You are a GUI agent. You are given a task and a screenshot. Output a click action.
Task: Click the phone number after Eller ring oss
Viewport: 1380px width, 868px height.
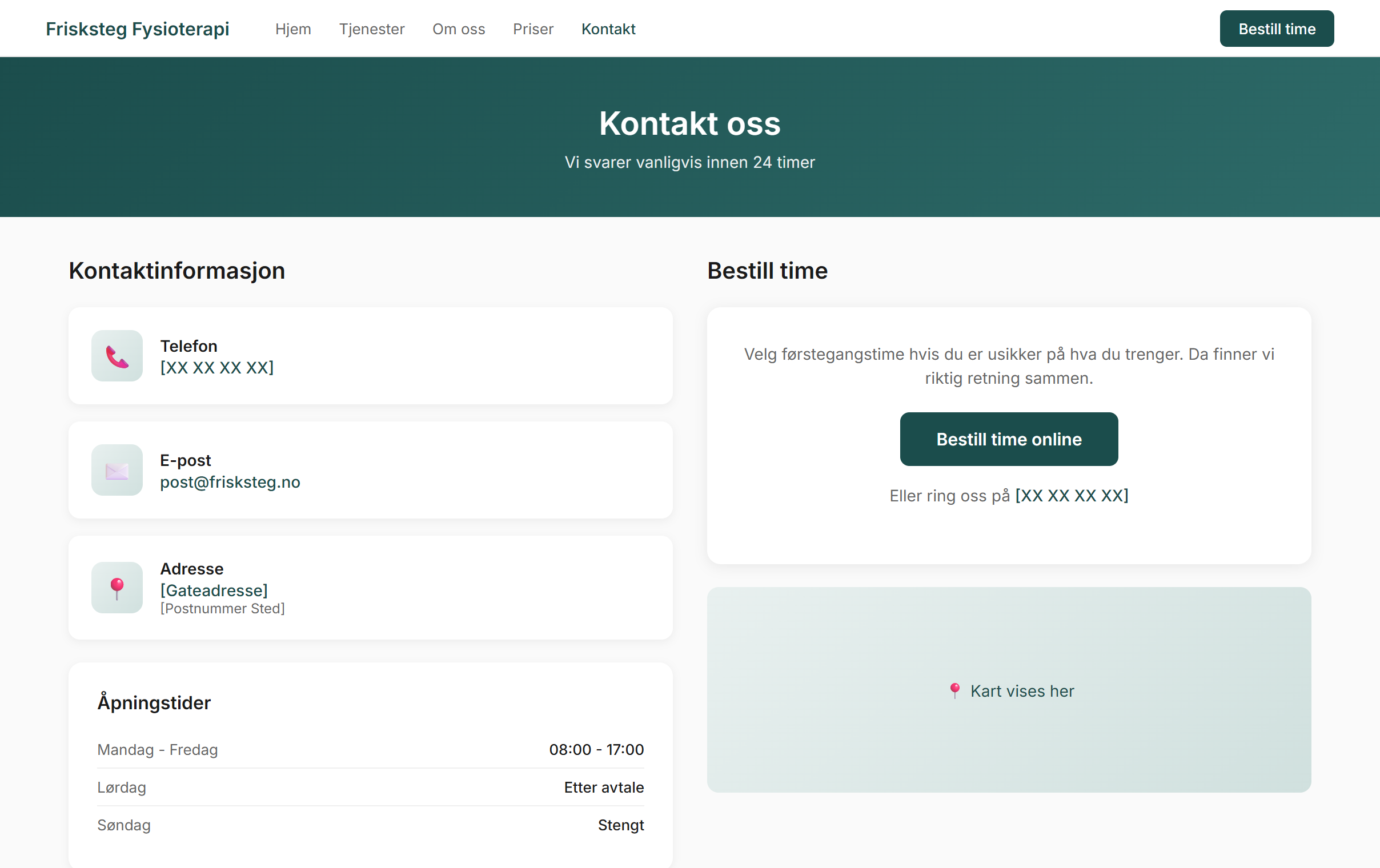pyautogui.click(x=1072, y=496)
